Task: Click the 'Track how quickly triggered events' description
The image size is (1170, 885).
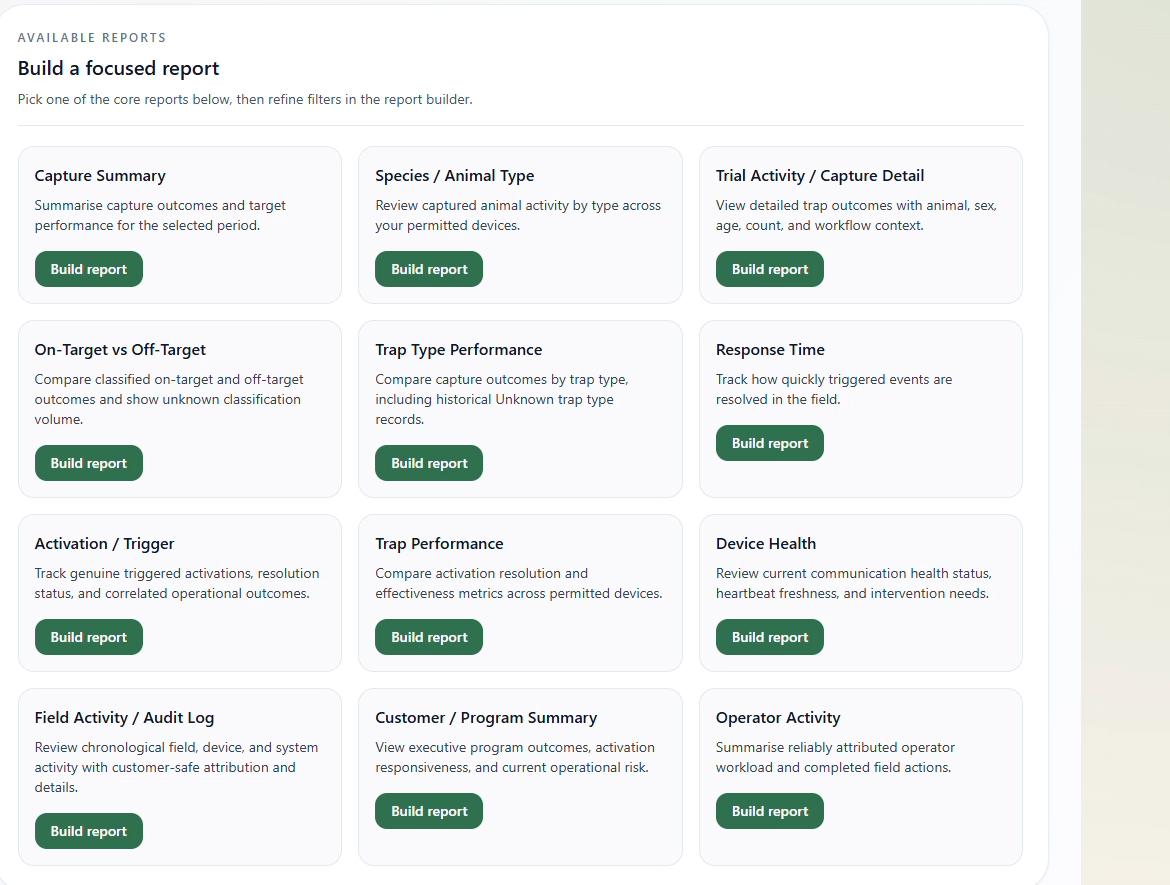Action: coord(834,390)
